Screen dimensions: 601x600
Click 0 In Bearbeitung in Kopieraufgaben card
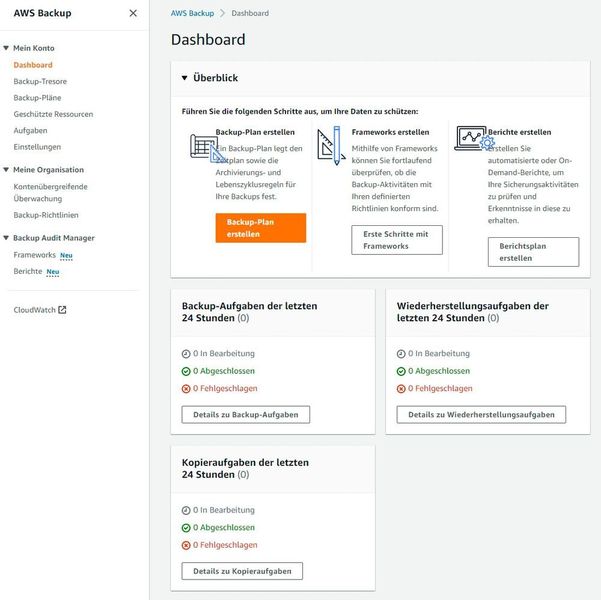(x=224, y=510)
